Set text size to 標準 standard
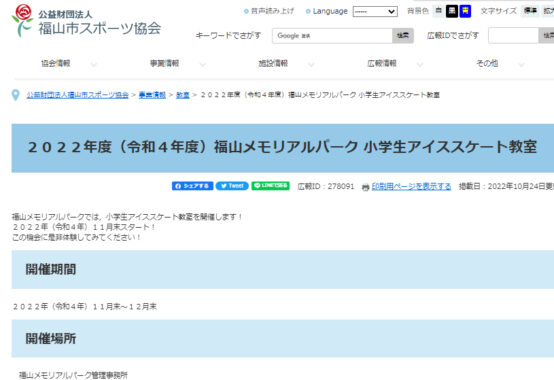 pyautogui.click(x=530, y=11)
